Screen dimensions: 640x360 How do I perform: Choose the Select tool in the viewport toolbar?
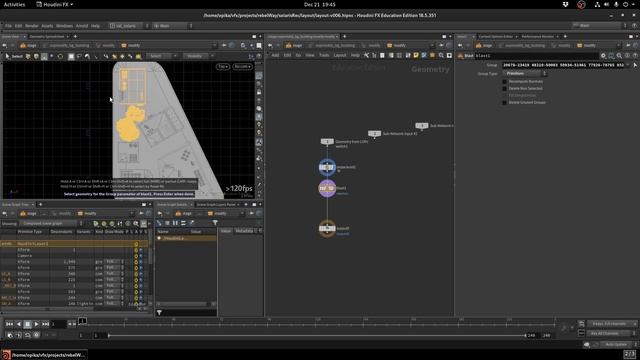14,56
